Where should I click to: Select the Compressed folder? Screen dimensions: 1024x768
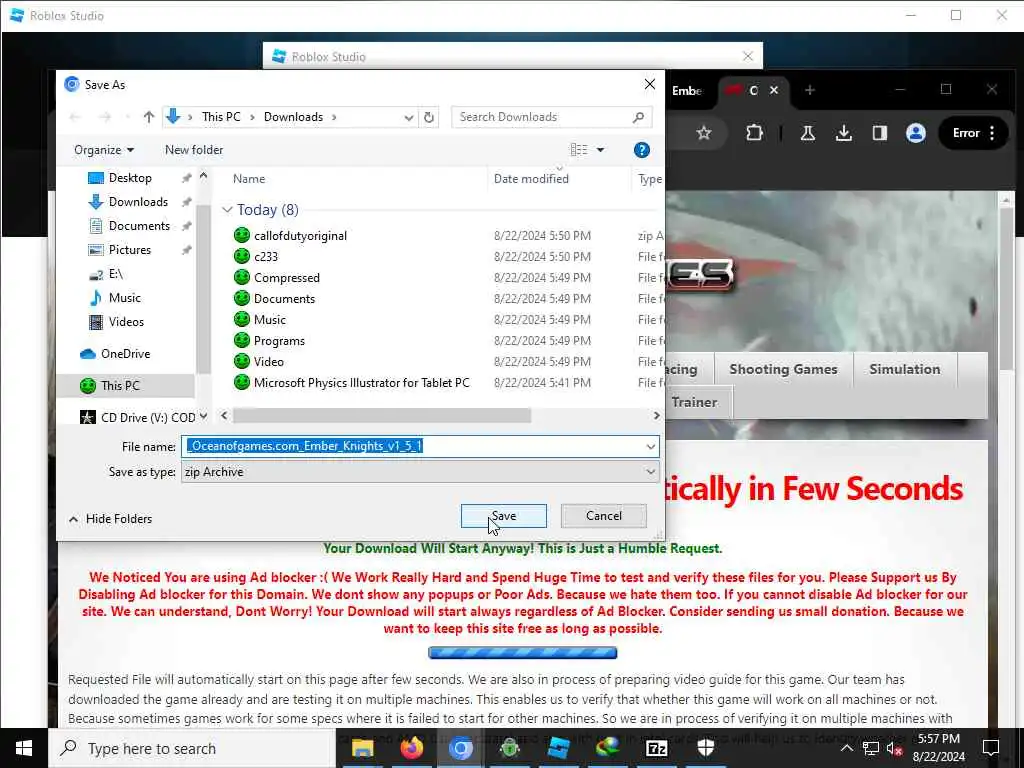pos(287,278)
